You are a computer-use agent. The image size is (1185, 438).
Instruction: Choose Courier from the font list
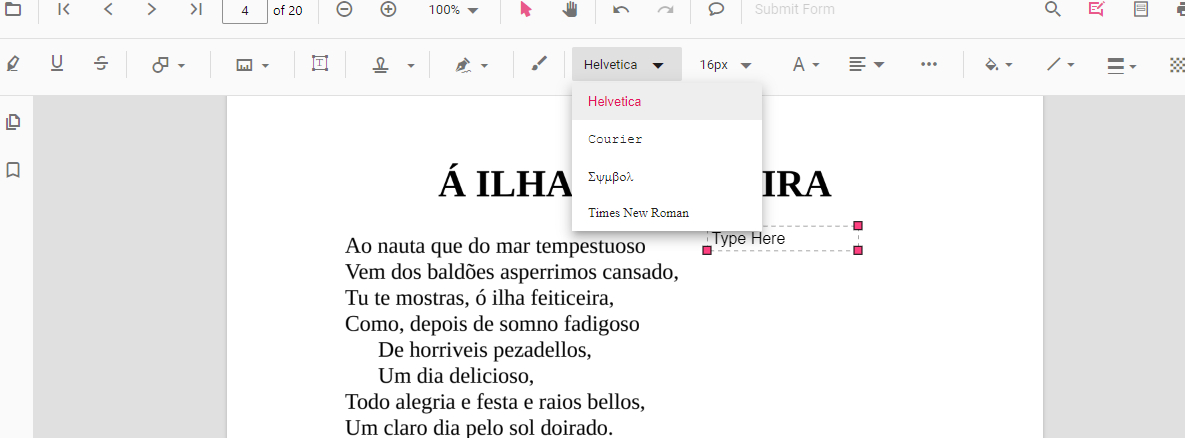[667, 139]
